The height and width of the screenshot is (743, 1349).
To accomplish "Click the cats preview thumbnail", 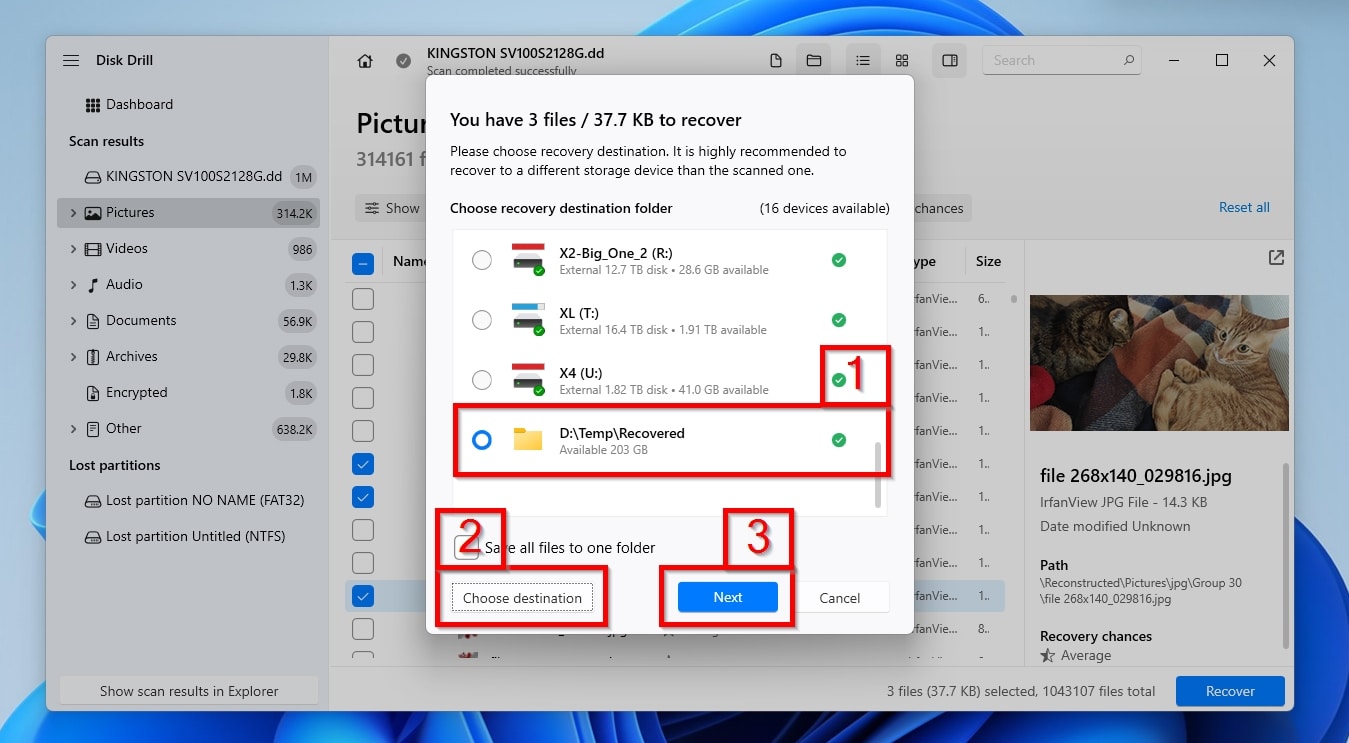I will click(1159, 362).
